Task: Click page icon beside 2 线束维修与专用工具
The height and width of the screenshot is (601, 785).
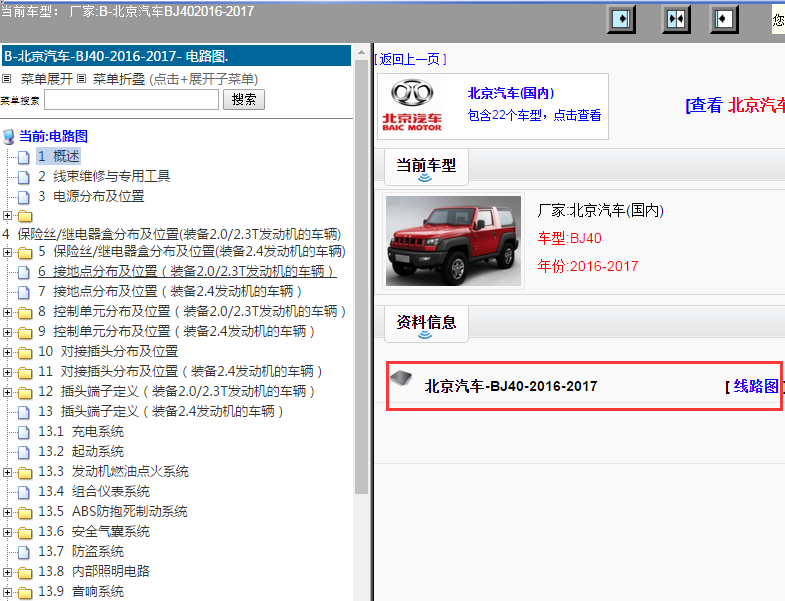Action: click(24, 177)
